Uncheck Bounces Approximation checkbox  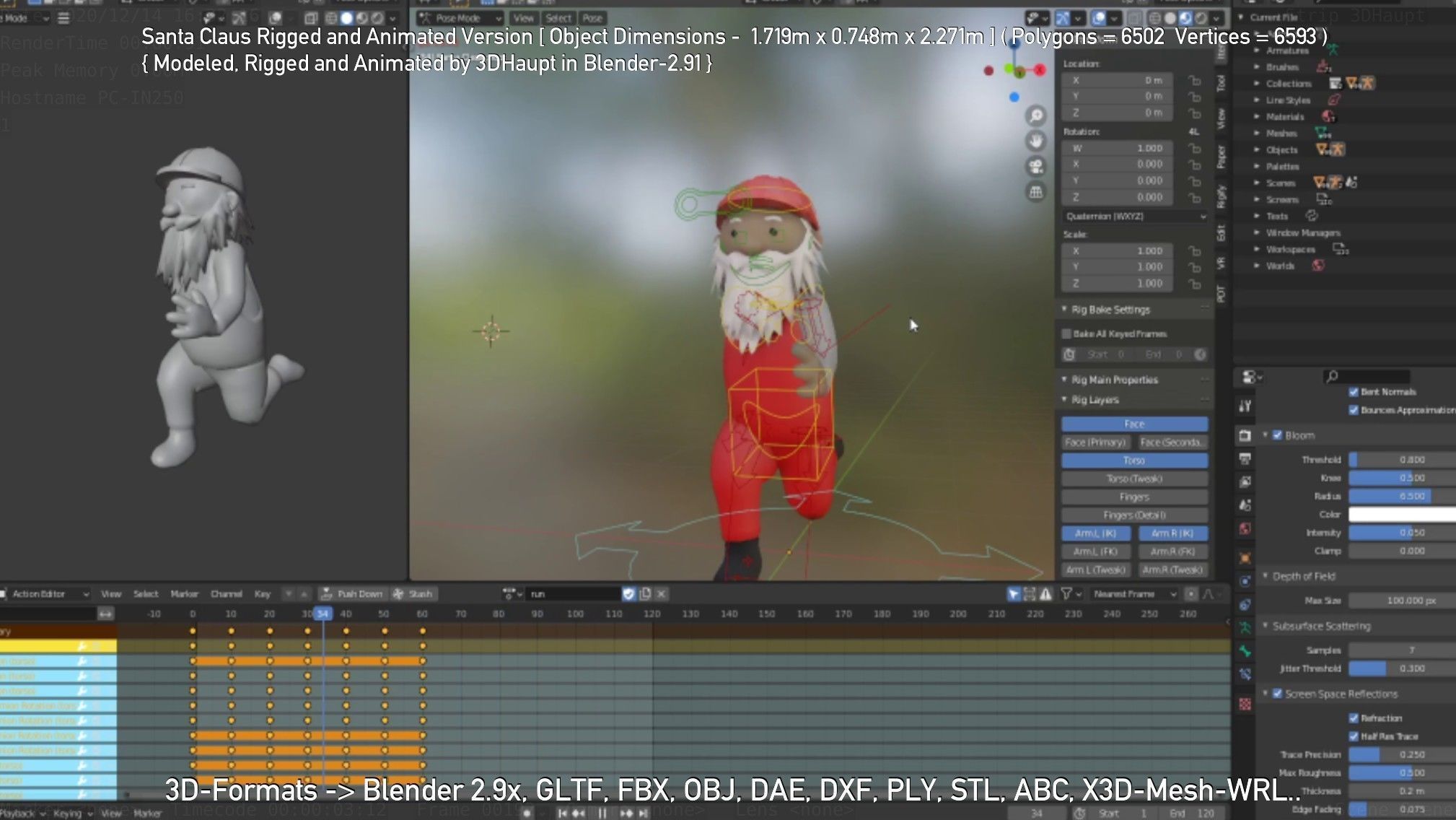[x=1354, y=410]
